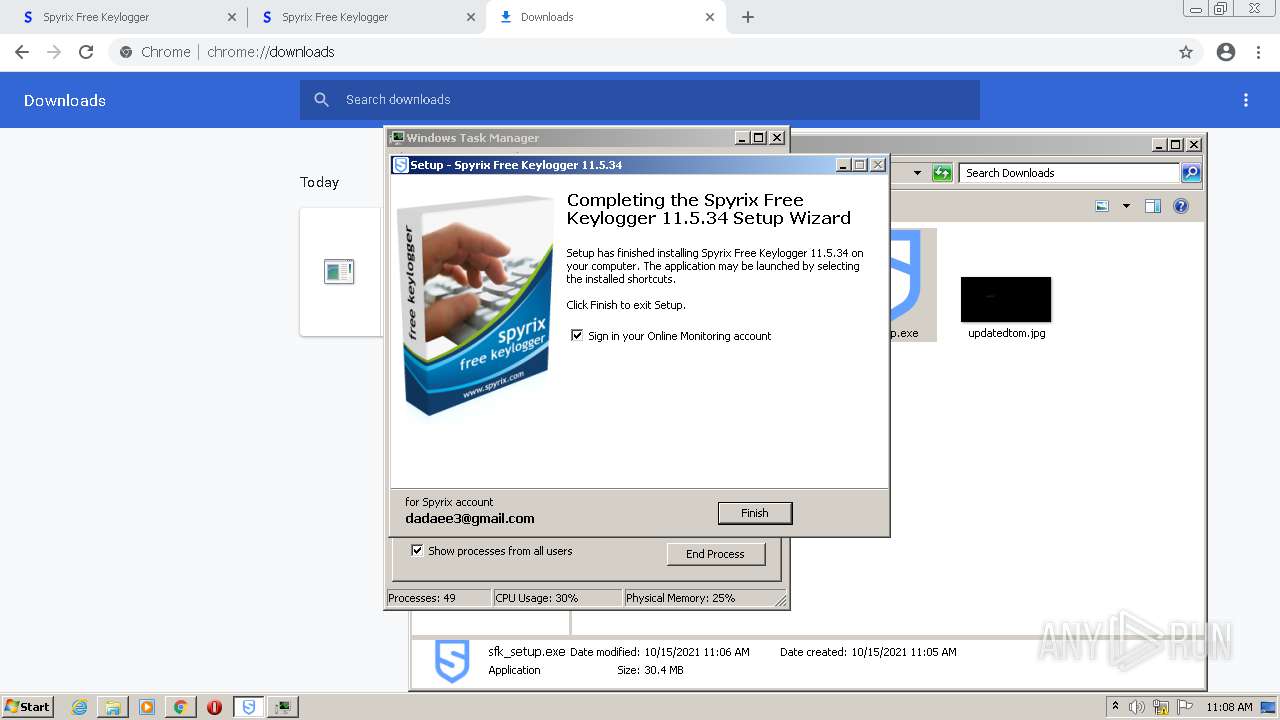Screen dimensions: 1280x720
Task: Bookmark this page with star icon
Action: [1186, 52]
